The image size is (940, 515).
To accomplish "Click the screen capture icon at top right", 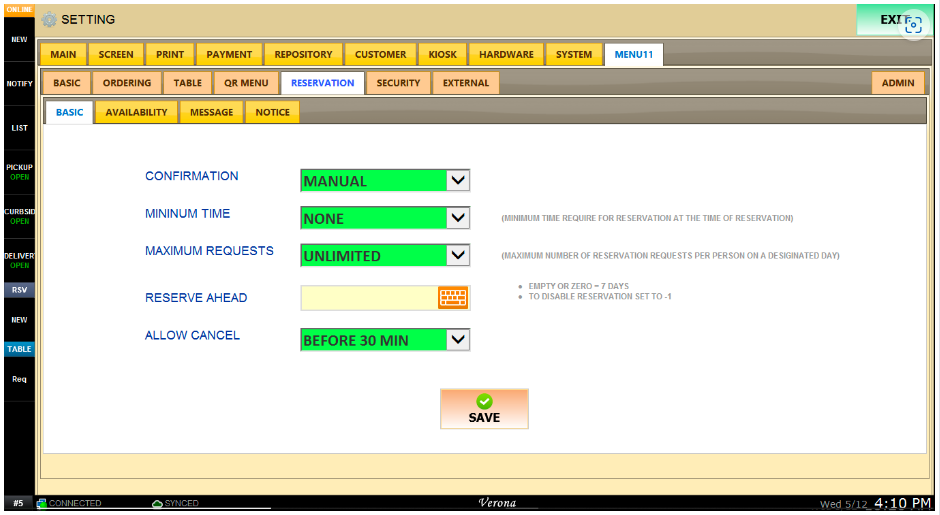I will pyautogui.click(x=911, y=25).
